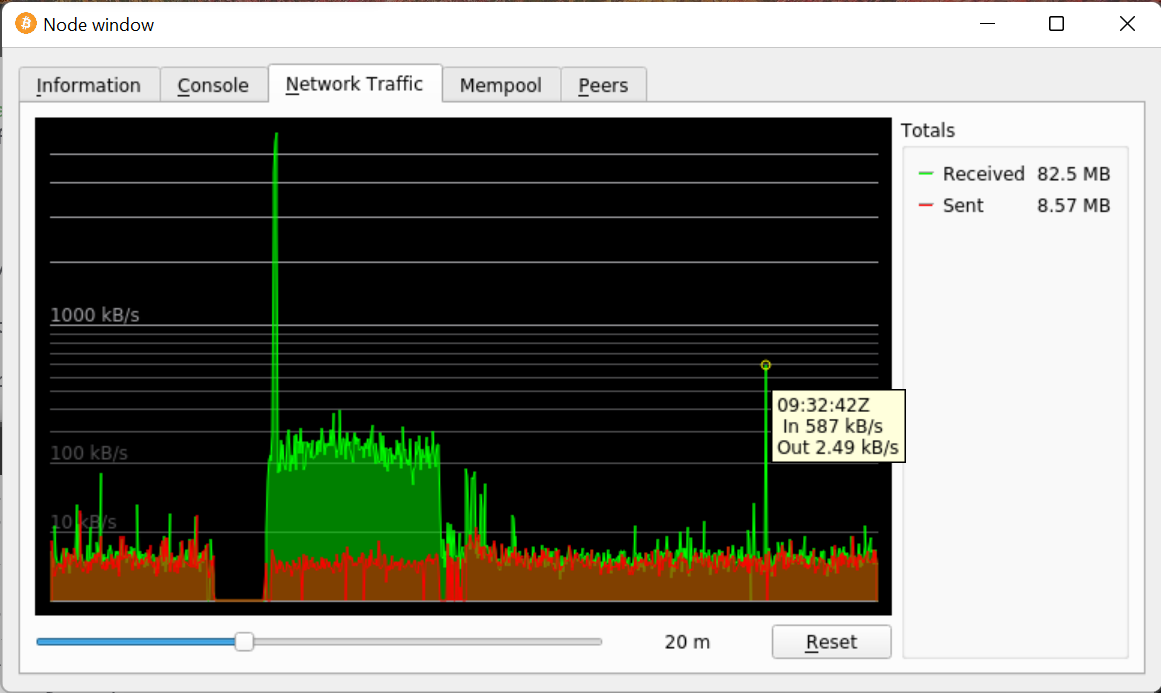Maximize the Node window
This screenshot has height=693, width=1161.
click(1057, 24)
